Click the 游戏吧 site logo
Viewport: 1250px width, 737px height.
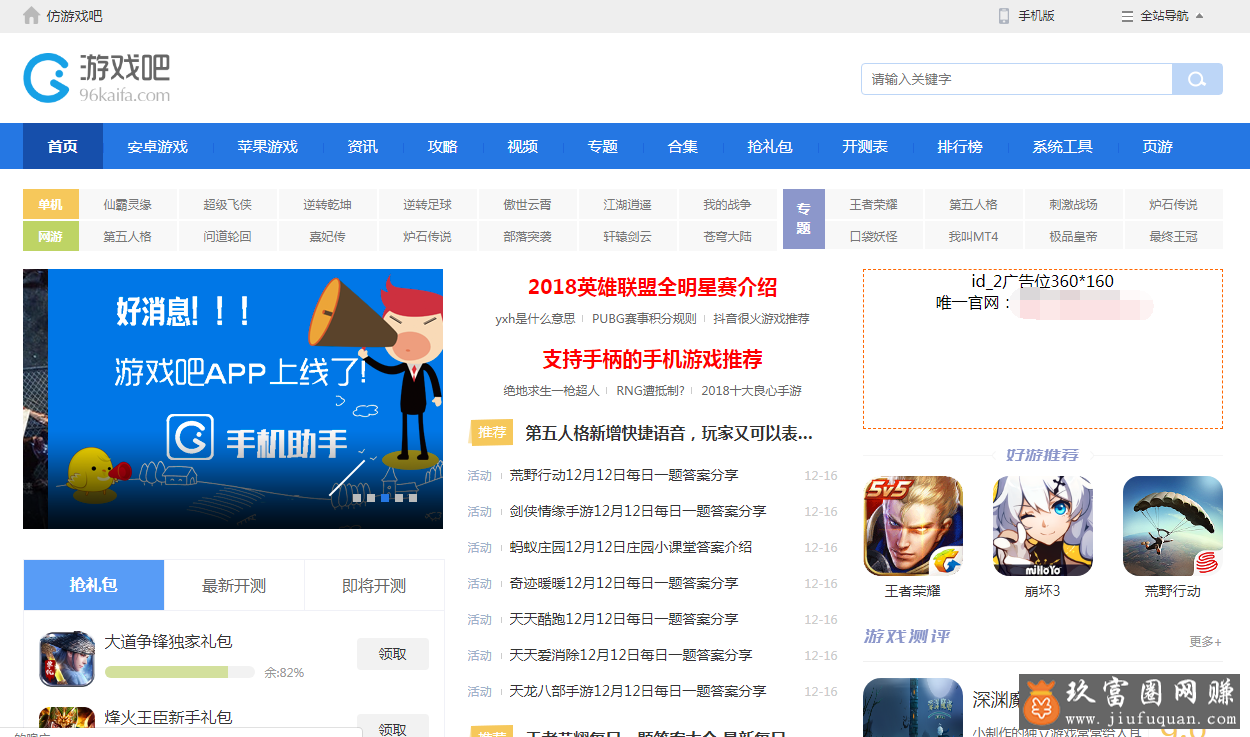97,78
